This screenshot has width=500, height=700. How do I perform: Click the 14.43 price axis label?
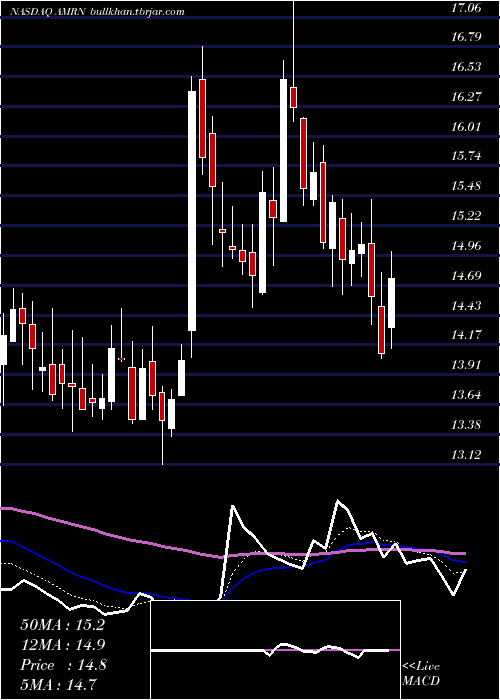click(x=467, y=305)
